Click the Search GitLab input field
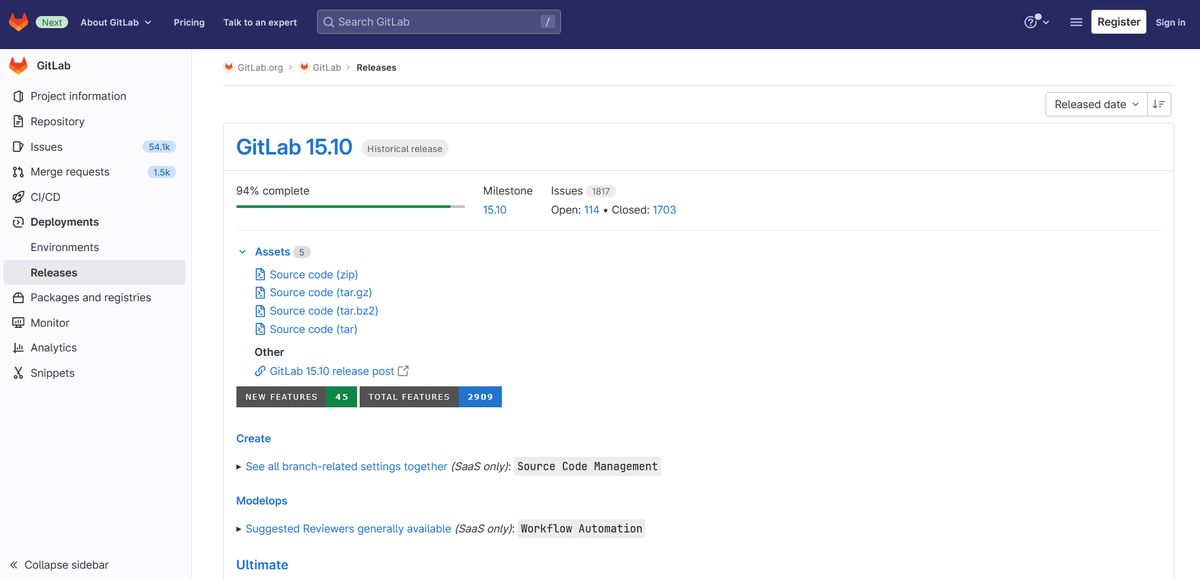 tap(438, 22)
